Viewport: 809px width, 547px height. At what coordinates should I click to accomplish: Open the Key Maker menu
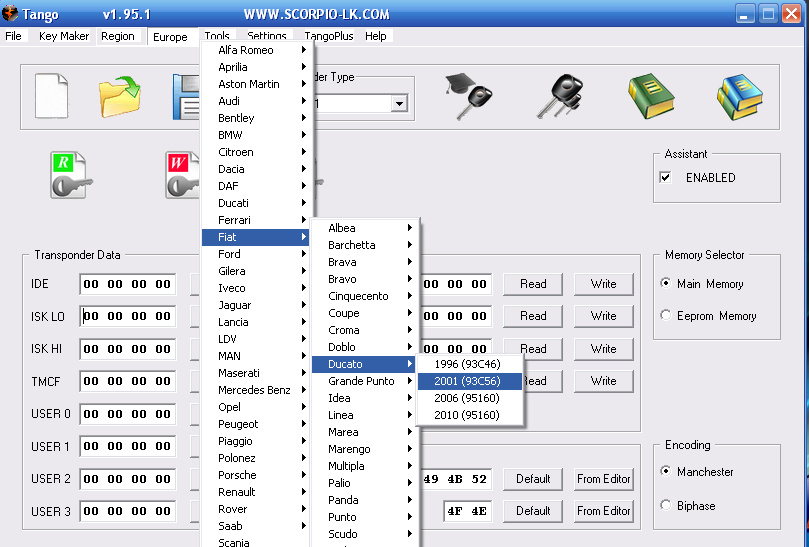pos(64,36)
